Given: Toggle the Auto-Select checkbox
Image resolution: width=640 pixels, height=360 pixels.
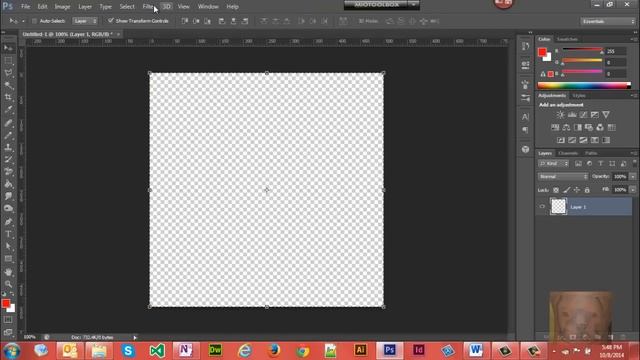Looking at the screenshot, I should 34,21.
